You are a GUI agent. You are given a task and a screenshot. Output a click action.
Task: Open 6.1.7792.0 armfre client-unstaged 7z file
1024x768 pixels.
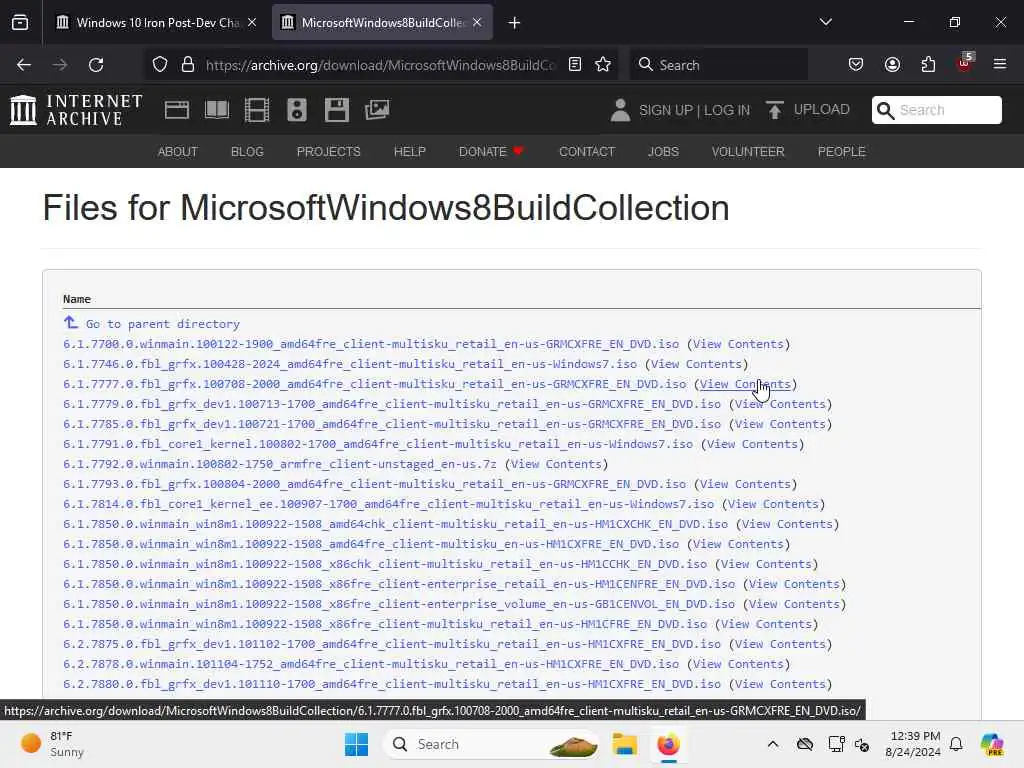[280, 464]
